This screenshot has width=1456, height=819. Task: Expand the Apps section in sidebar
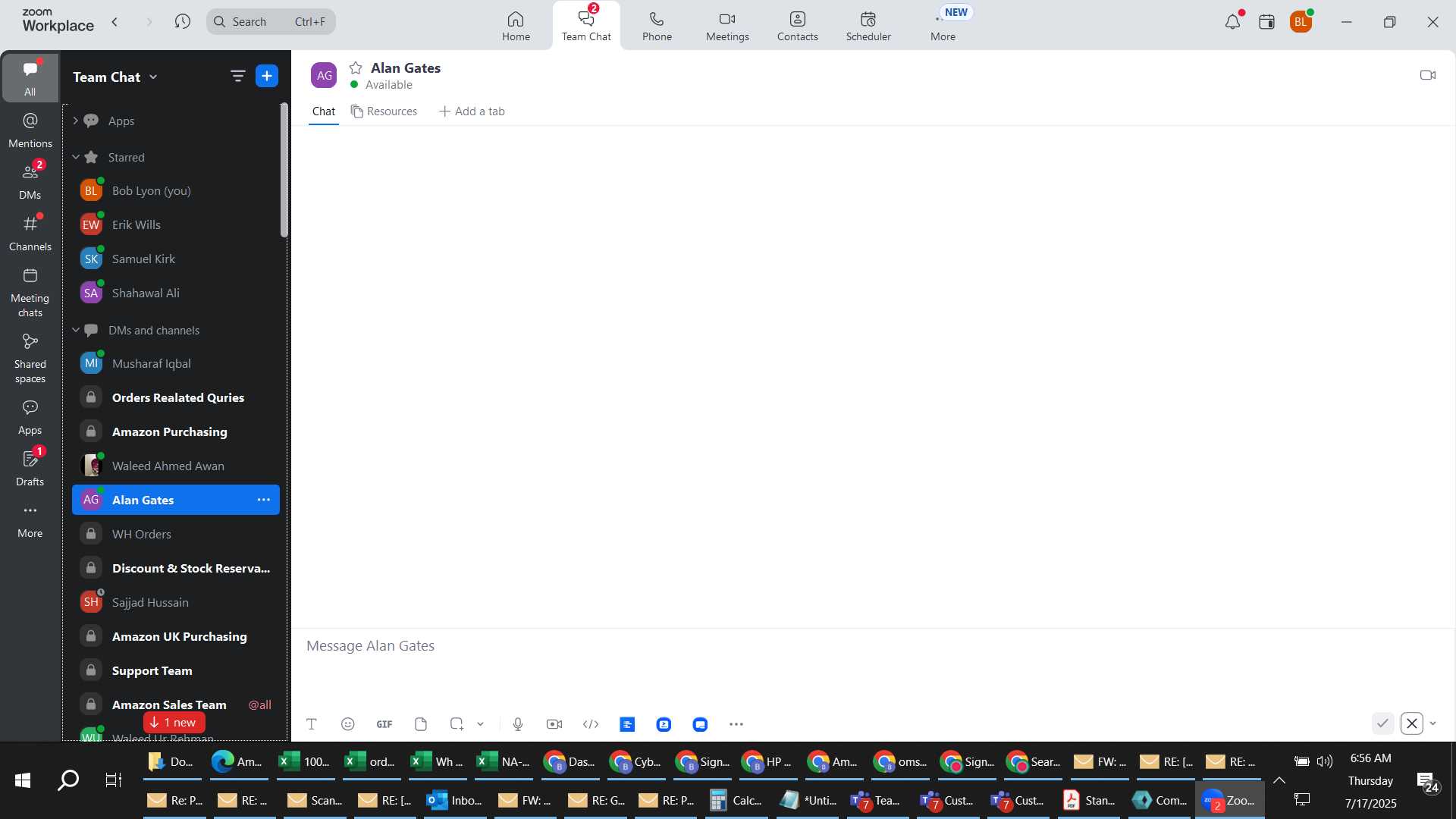pyautogui.click(x=75, y=121)
